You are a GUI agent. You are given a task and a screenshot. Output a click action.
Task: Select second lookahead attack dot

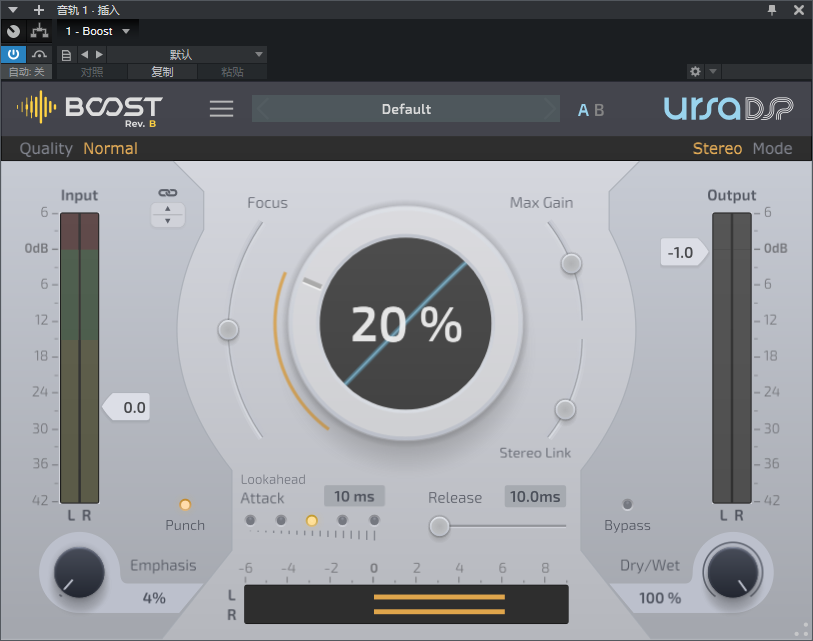281,520
